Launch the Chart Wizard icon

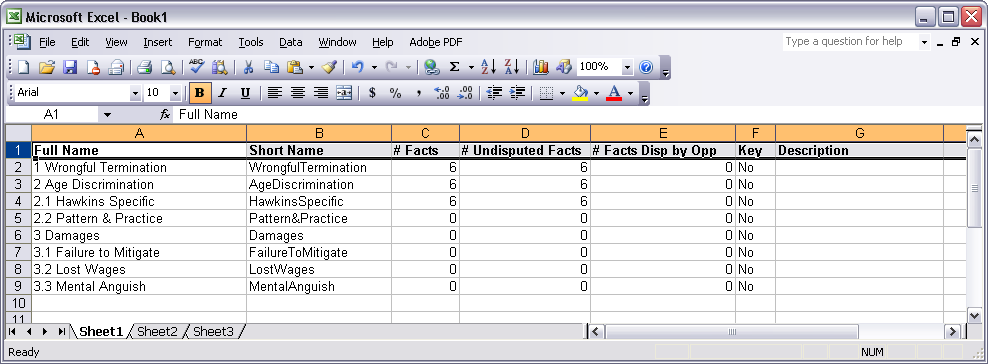coord(541,67)
